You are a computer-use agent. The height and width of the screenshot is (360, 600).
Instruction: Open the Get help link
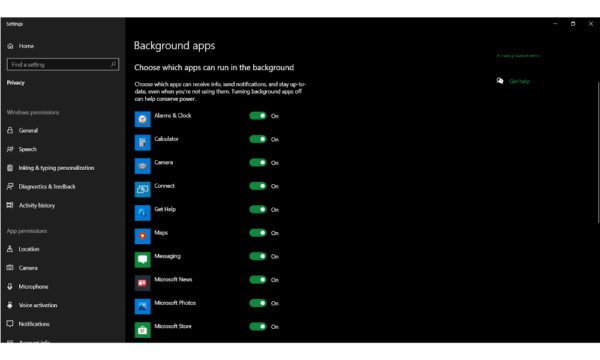[x=519, y=81]
